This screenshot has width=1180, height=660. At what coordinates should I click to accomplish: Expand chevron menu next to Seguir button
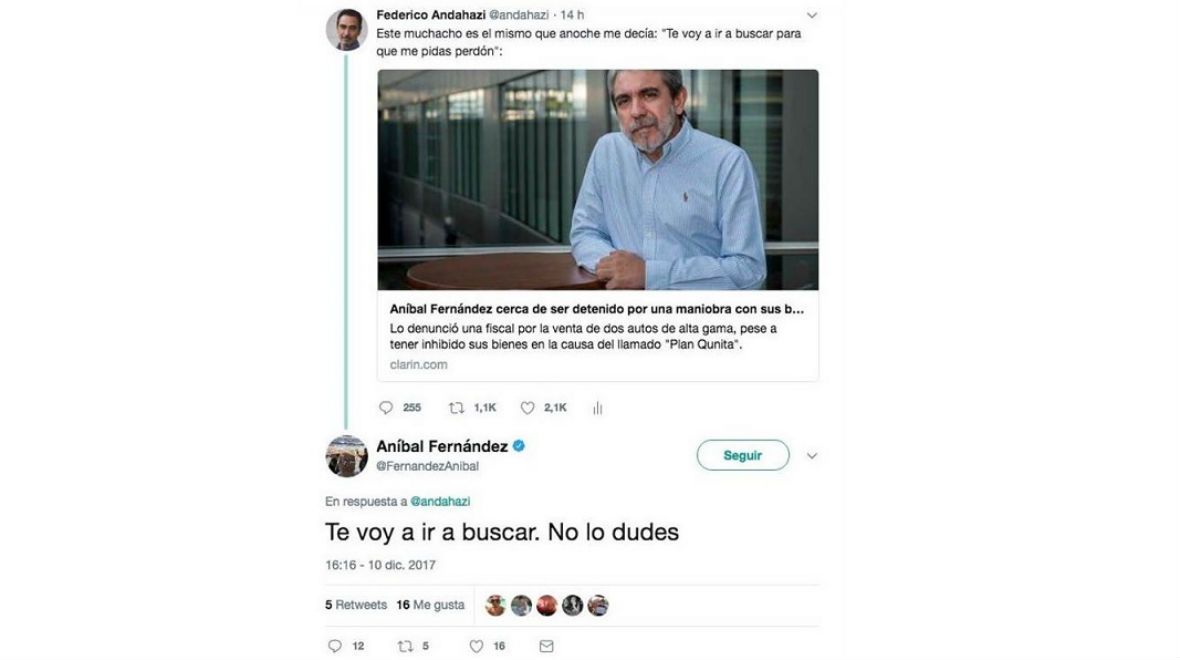click(811, 456)
